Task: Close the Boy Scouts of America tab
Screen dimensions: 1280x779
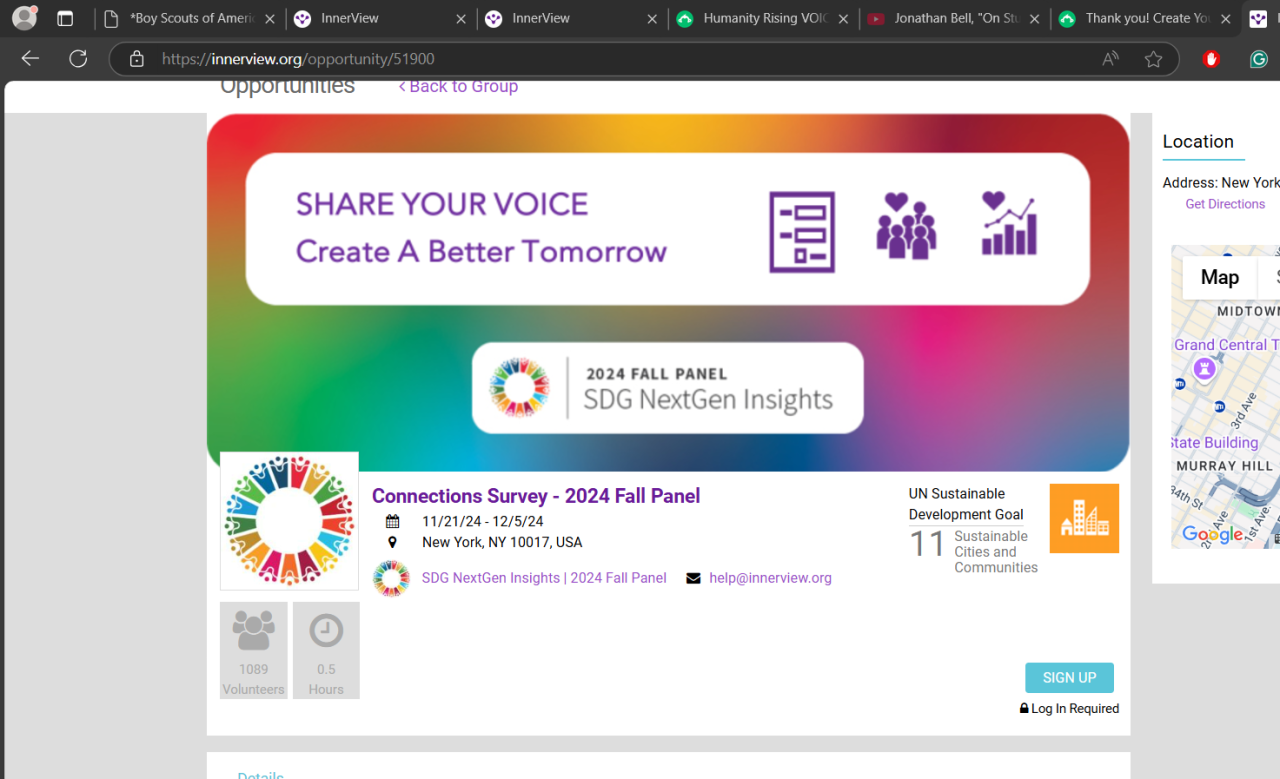Action: [270, 19]
